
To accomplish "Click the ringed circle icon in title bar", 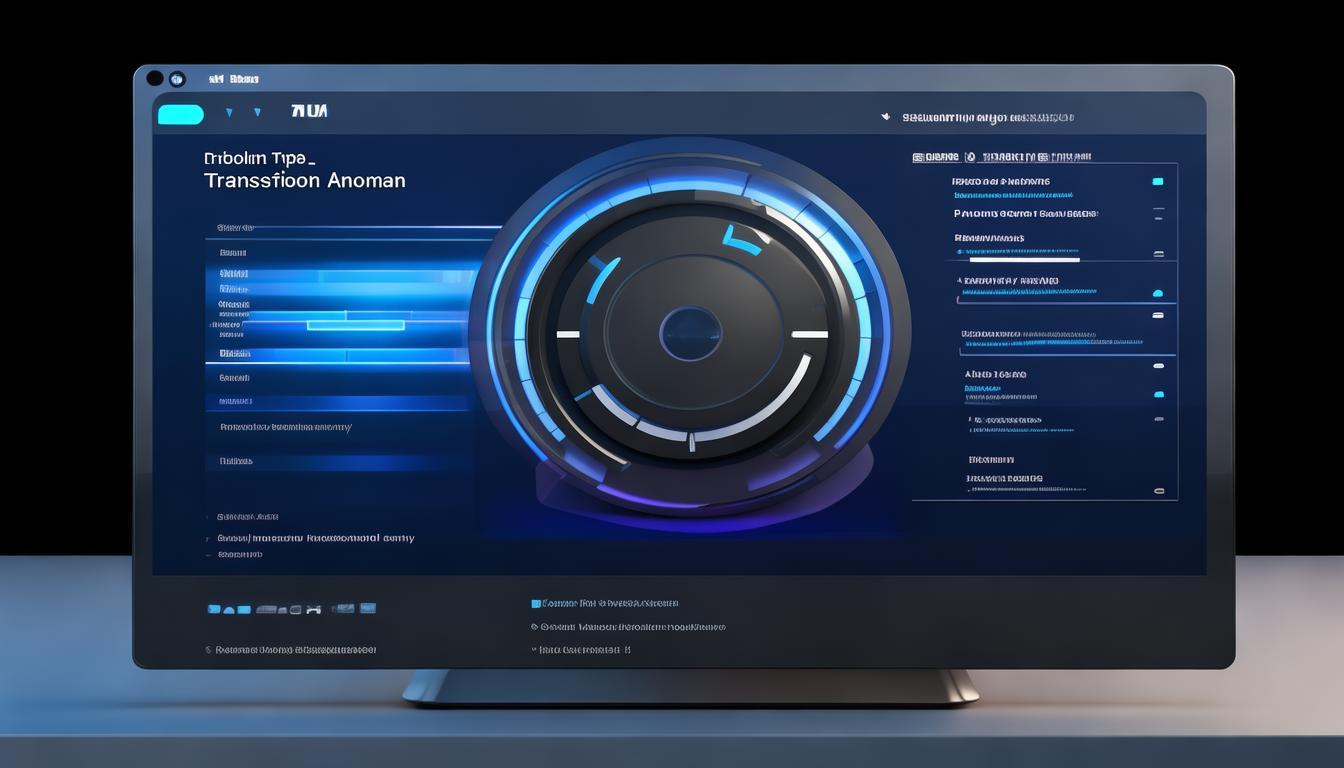I will pyautogui.click(x=177, y=78).
